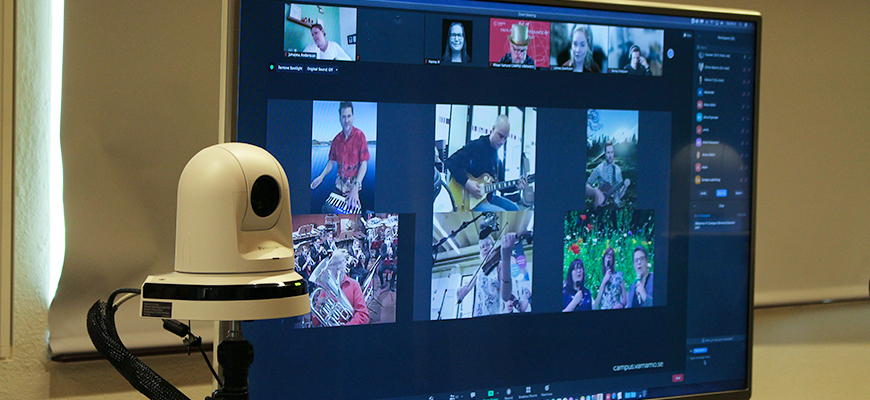The image size is (870, 400).
Task: Open the View options button
Action: (687, 35)
